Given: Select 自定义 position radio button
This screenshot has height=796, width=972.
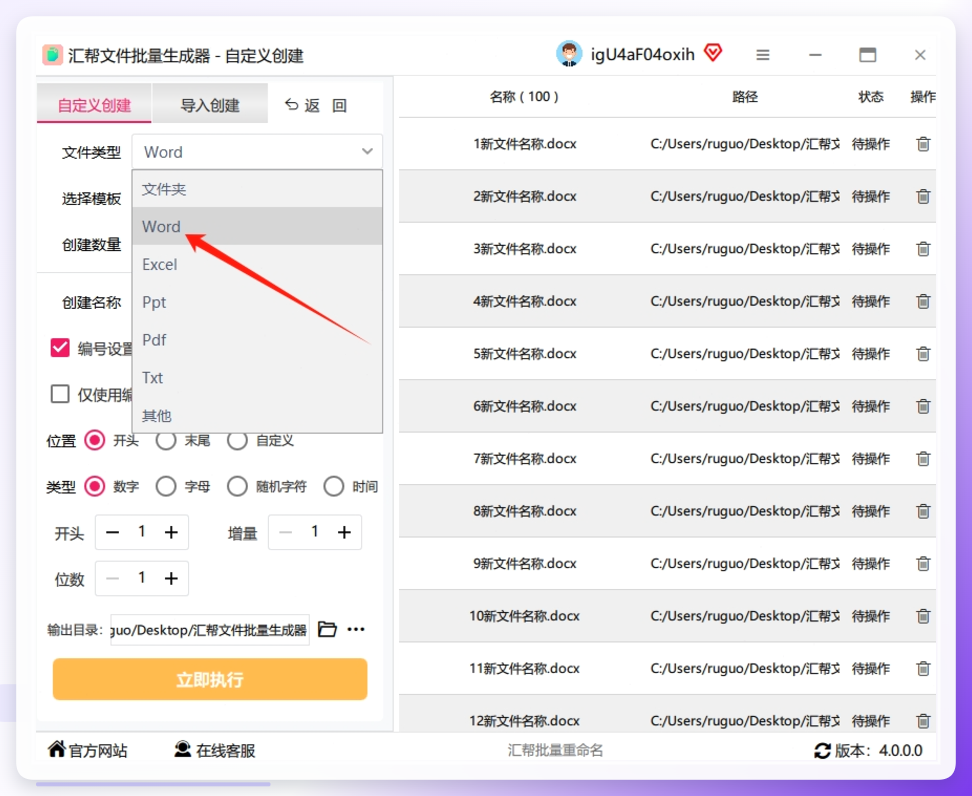Looking at the screenshot, I should tap(237, 441).
